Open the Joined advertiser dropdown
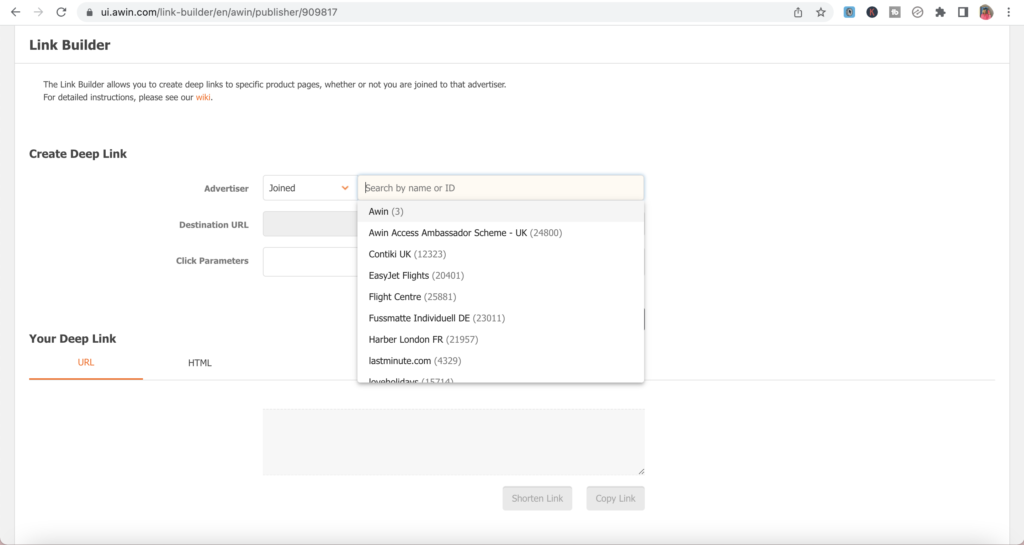 tap(310, 188)
